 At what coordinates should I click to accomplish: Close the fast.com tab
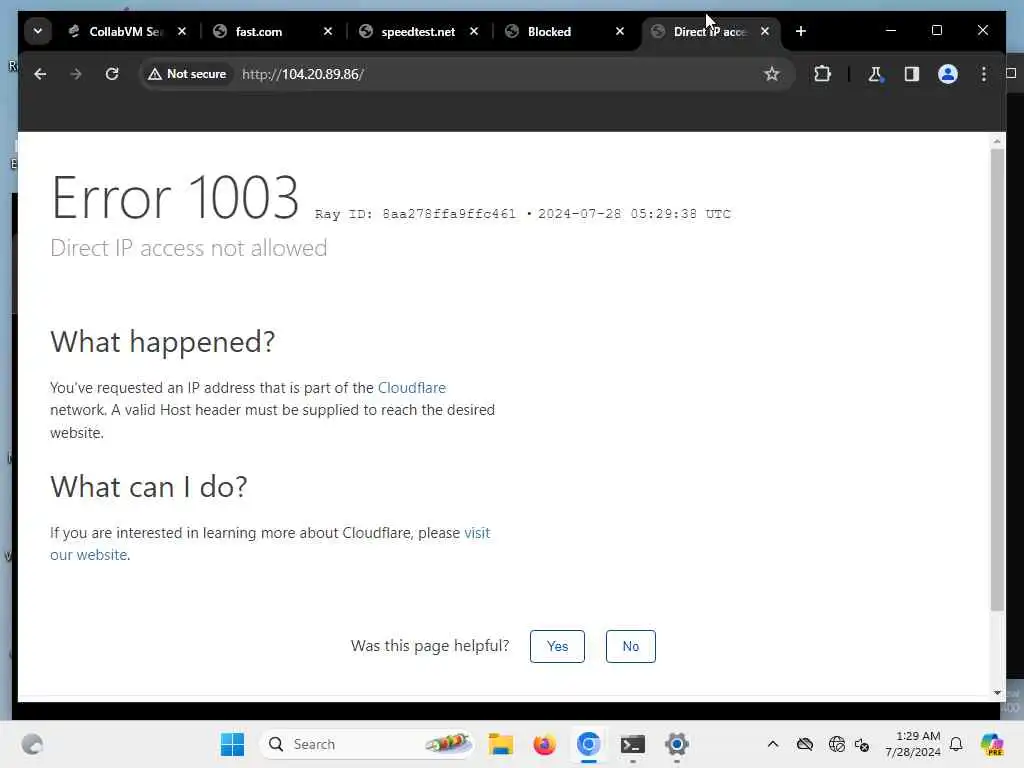click(328, 31)
